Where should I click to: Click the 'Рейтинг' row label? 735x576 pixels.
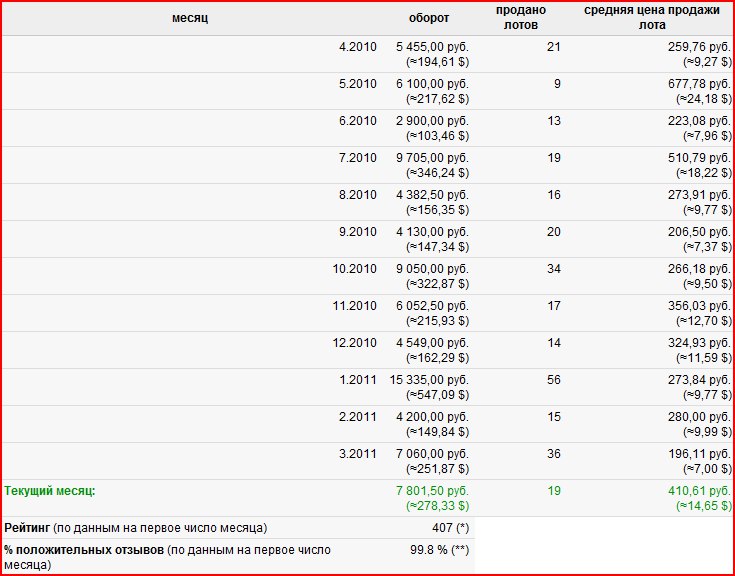(27, 528)
